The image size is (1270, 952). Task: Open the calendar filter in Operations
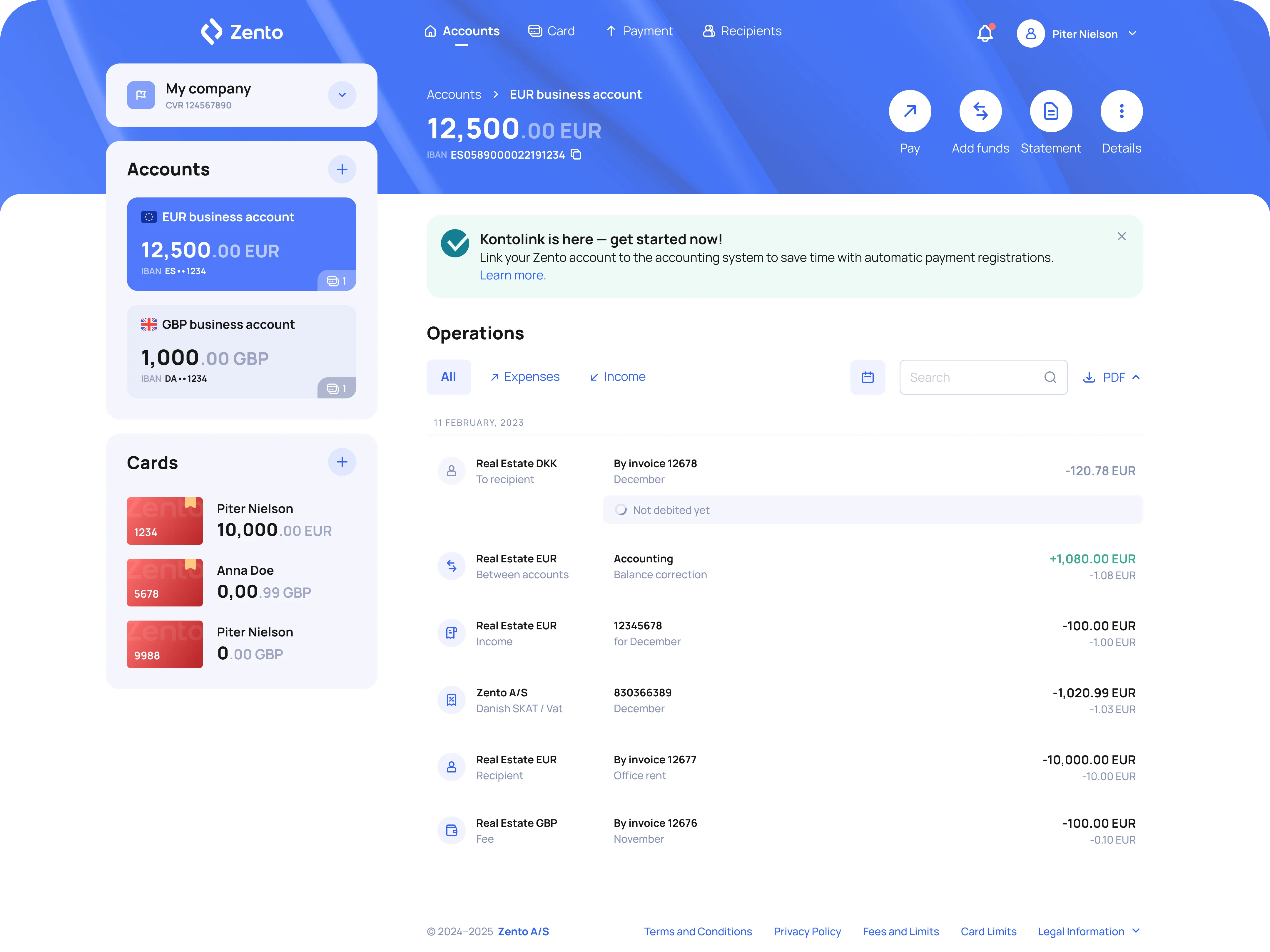(868, 377)
